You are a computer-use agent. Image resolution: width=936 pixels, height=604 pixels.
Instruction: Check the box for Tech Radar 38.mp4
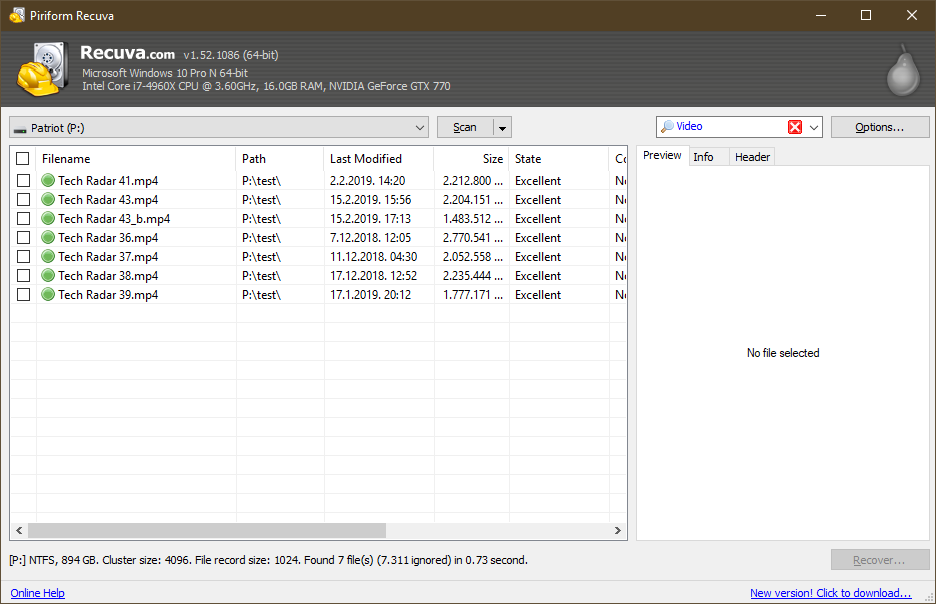point(23,276)
